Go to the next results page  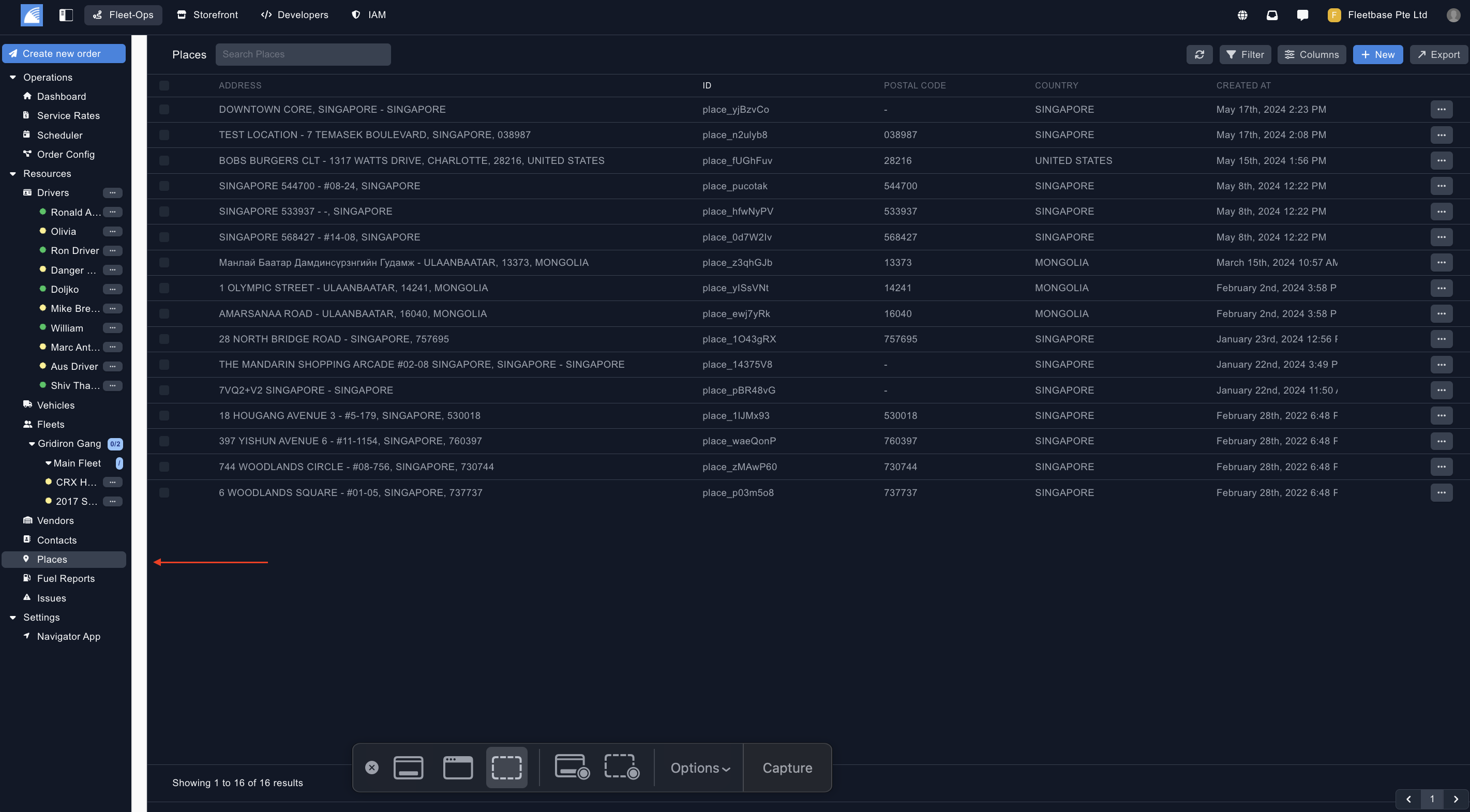click(1456, 800)
